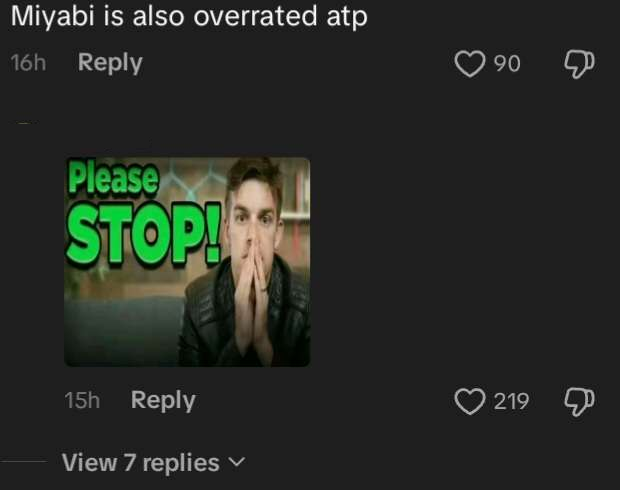This screenshot has height=490, width=620.
Task: Click the chevron beside View 7 replies
Action: pyautogui.click(x=237, y=462)
